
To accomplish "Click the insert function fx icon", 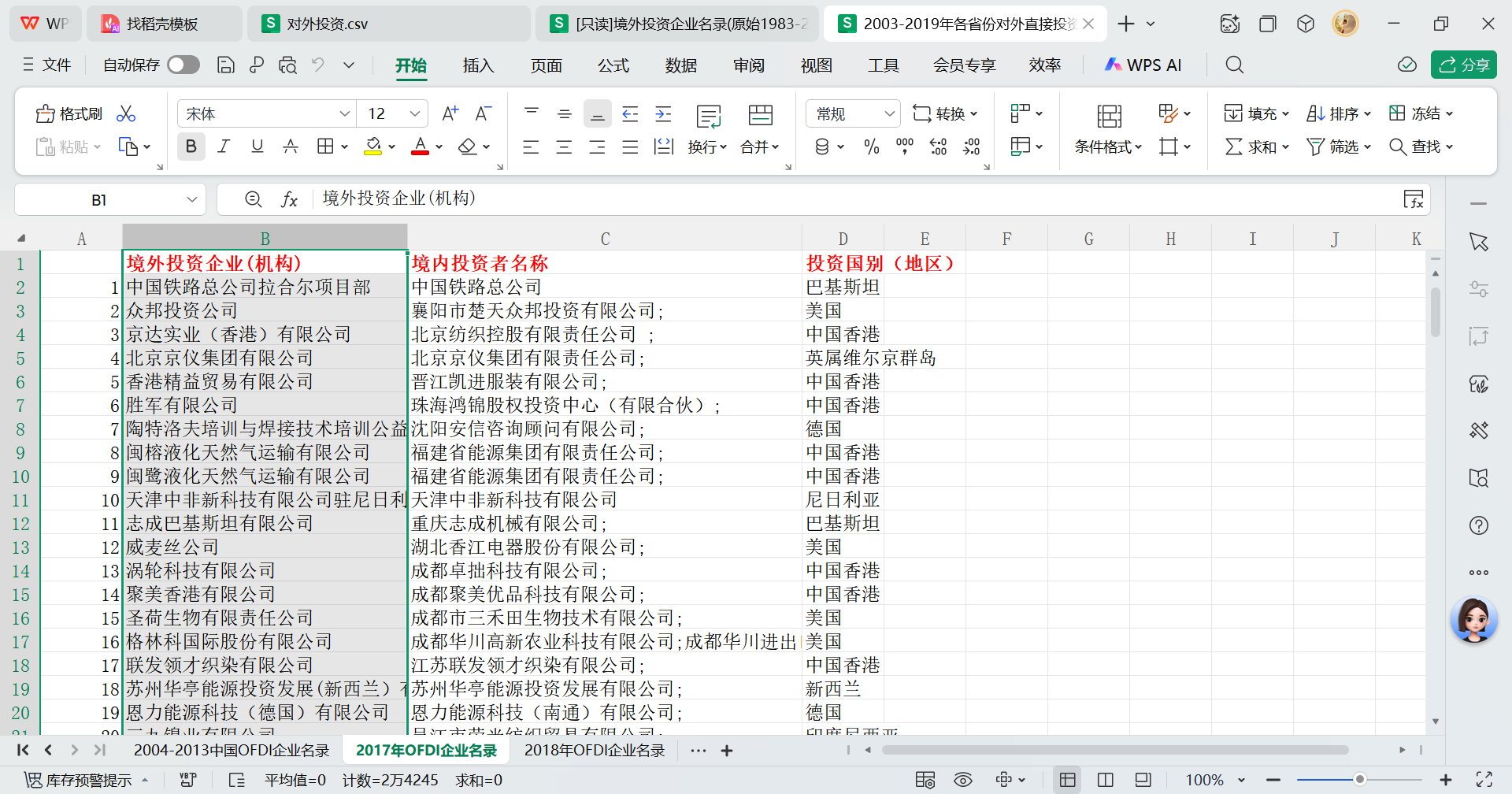I will click(x=290, y=199).
